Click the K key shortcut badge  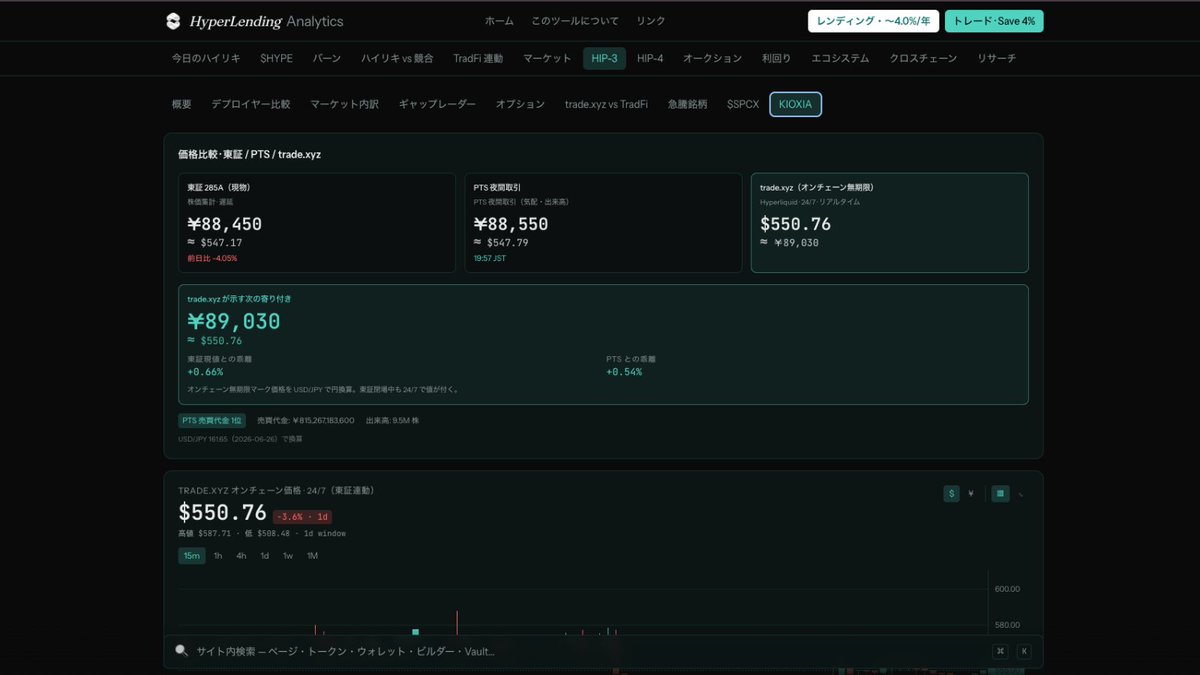coord(1024,651)
